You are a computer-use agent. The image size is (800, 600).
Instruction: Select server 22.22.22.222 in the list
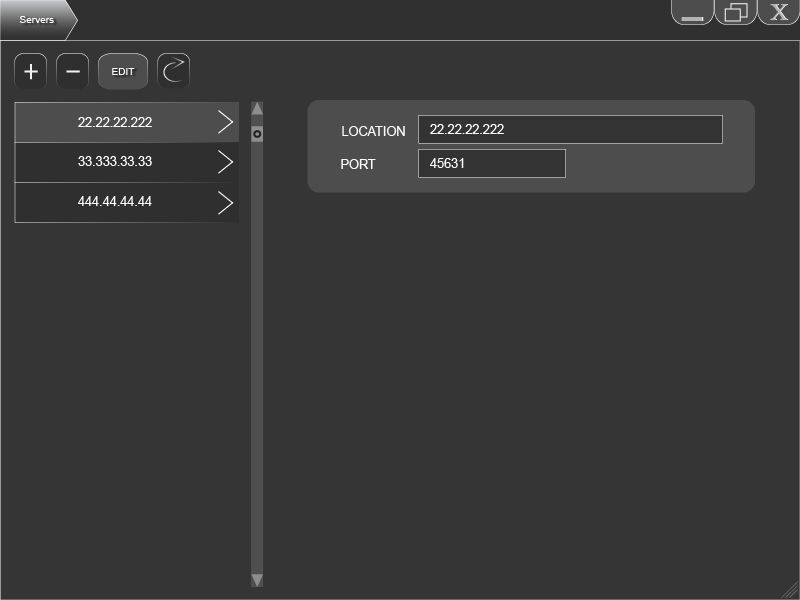coord(115,122)
